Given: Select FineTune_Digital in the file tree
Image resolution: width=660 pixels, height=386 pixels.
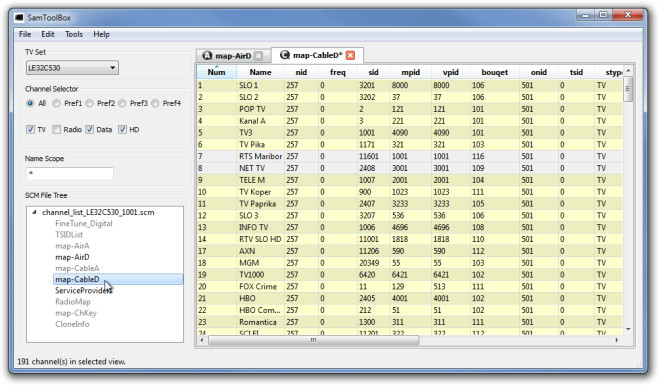Looking at the screenshot, I should [x=84, y=223].
